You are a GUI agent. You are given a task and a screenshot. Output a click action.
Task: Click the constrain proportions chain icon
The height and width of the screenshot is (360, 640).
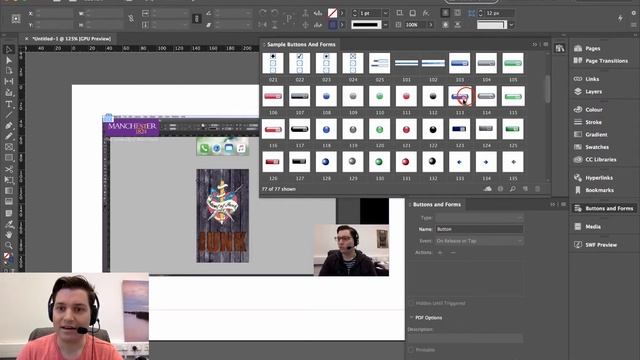click(131, 18)
